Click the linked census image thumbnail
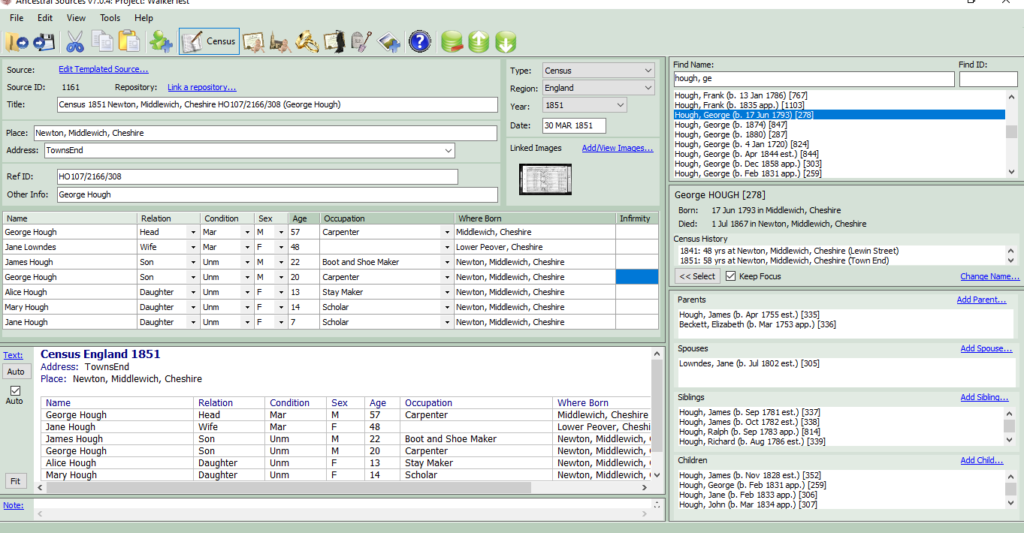 [x=545, y=179]
